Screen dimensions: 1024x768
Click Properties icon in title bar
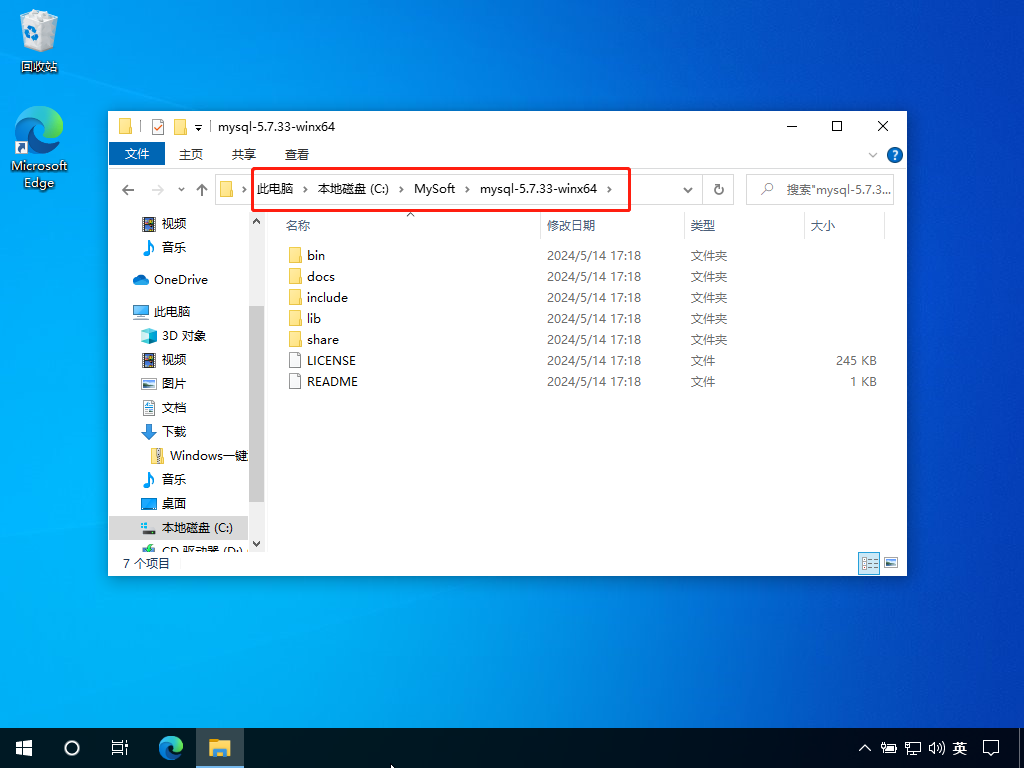click(x=158, y=127)
